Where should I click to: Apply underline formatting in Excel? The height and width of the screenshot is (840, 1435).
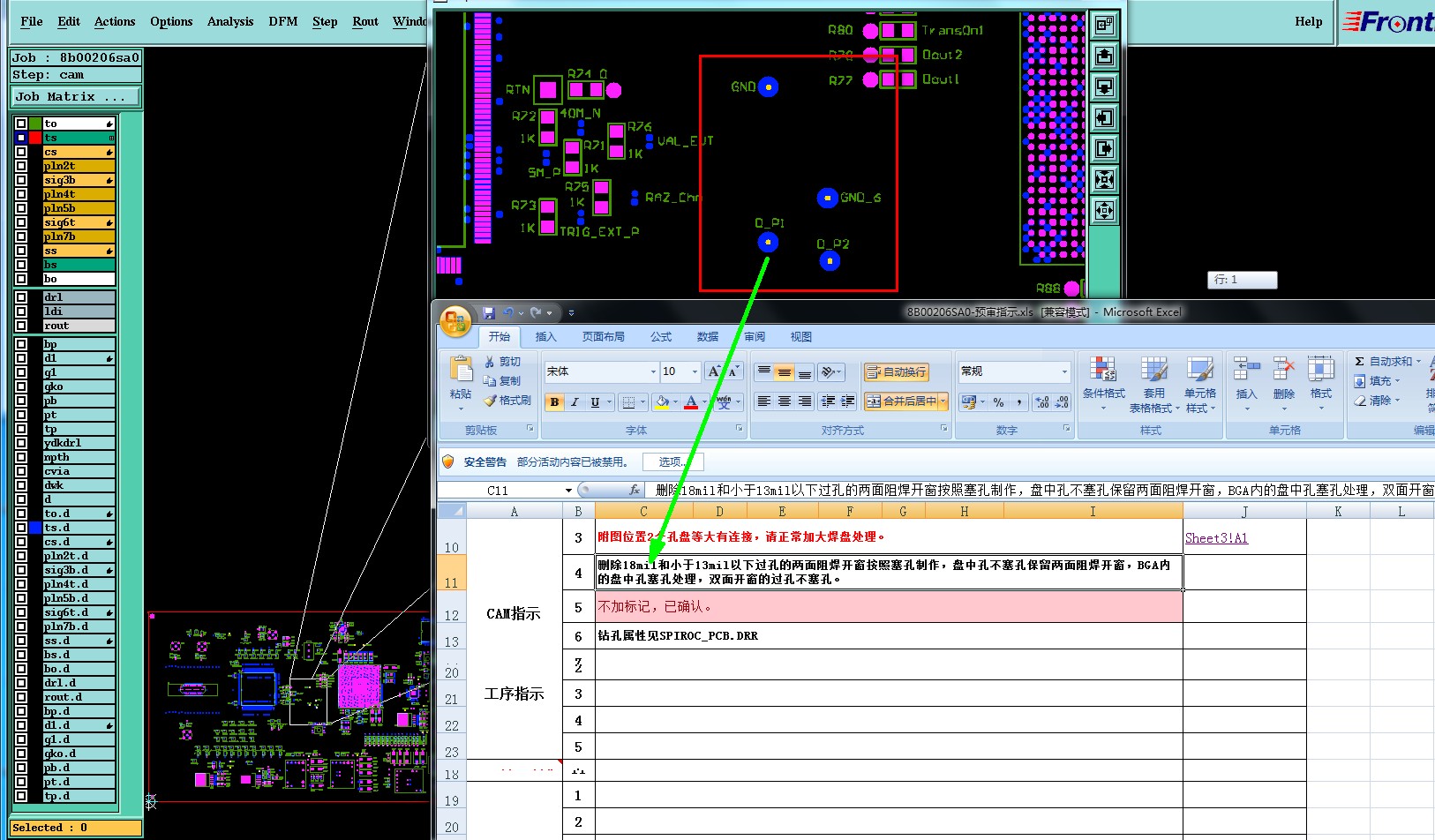595,402
